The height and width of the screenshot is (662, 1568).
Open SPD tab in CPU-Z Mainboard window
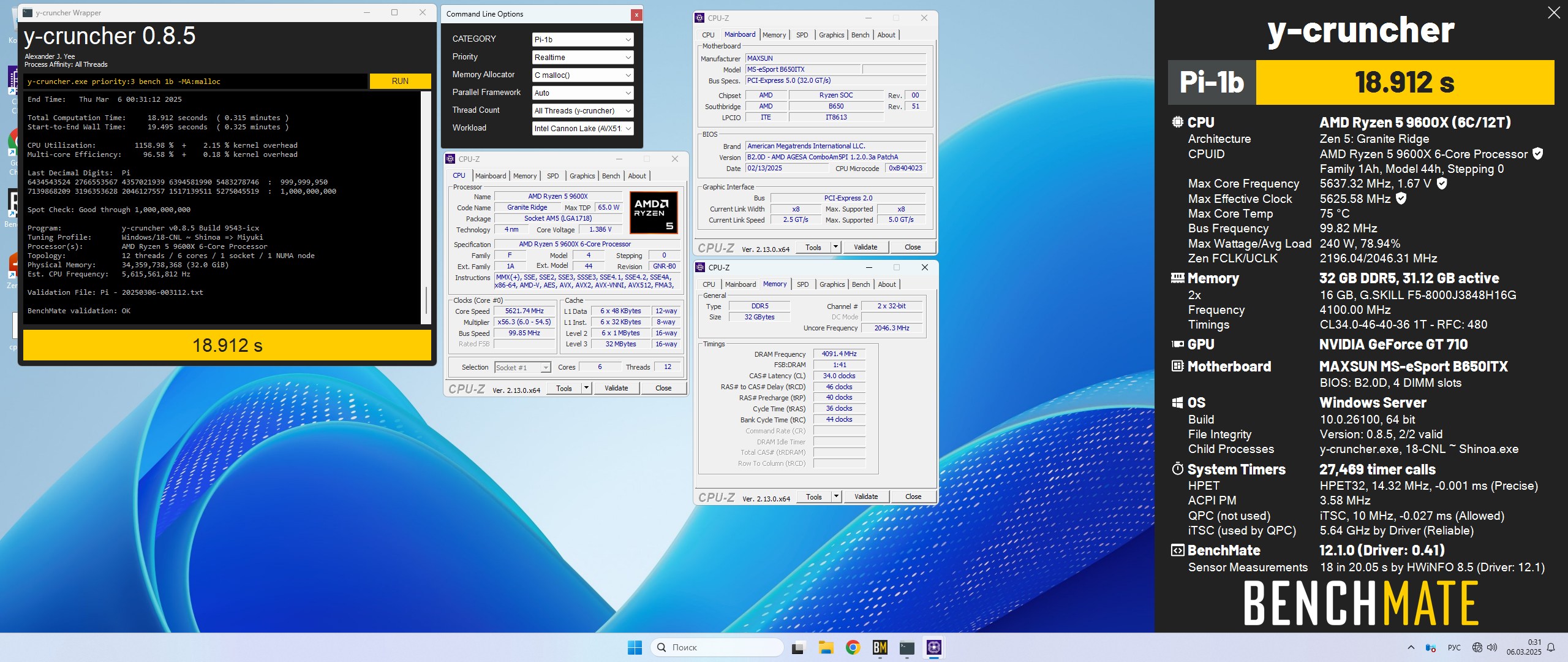tap(802, 35)
